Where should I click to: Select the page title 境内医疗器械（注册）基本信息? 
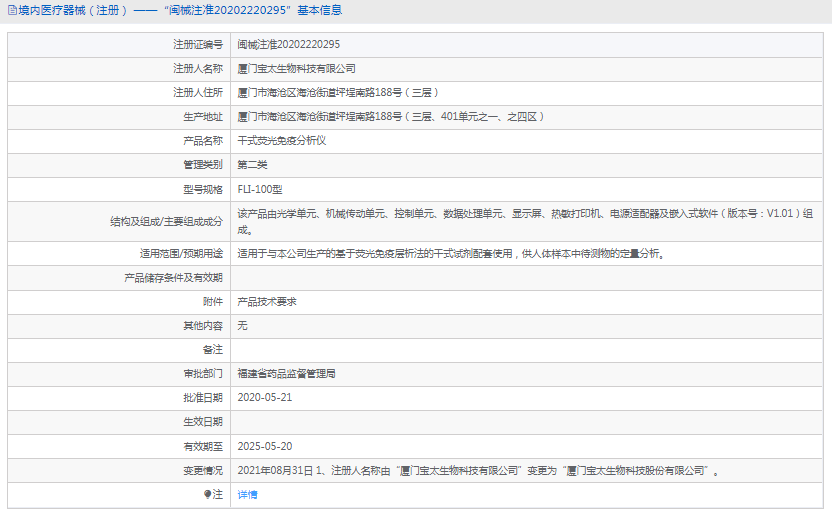[x=180, y=10]
